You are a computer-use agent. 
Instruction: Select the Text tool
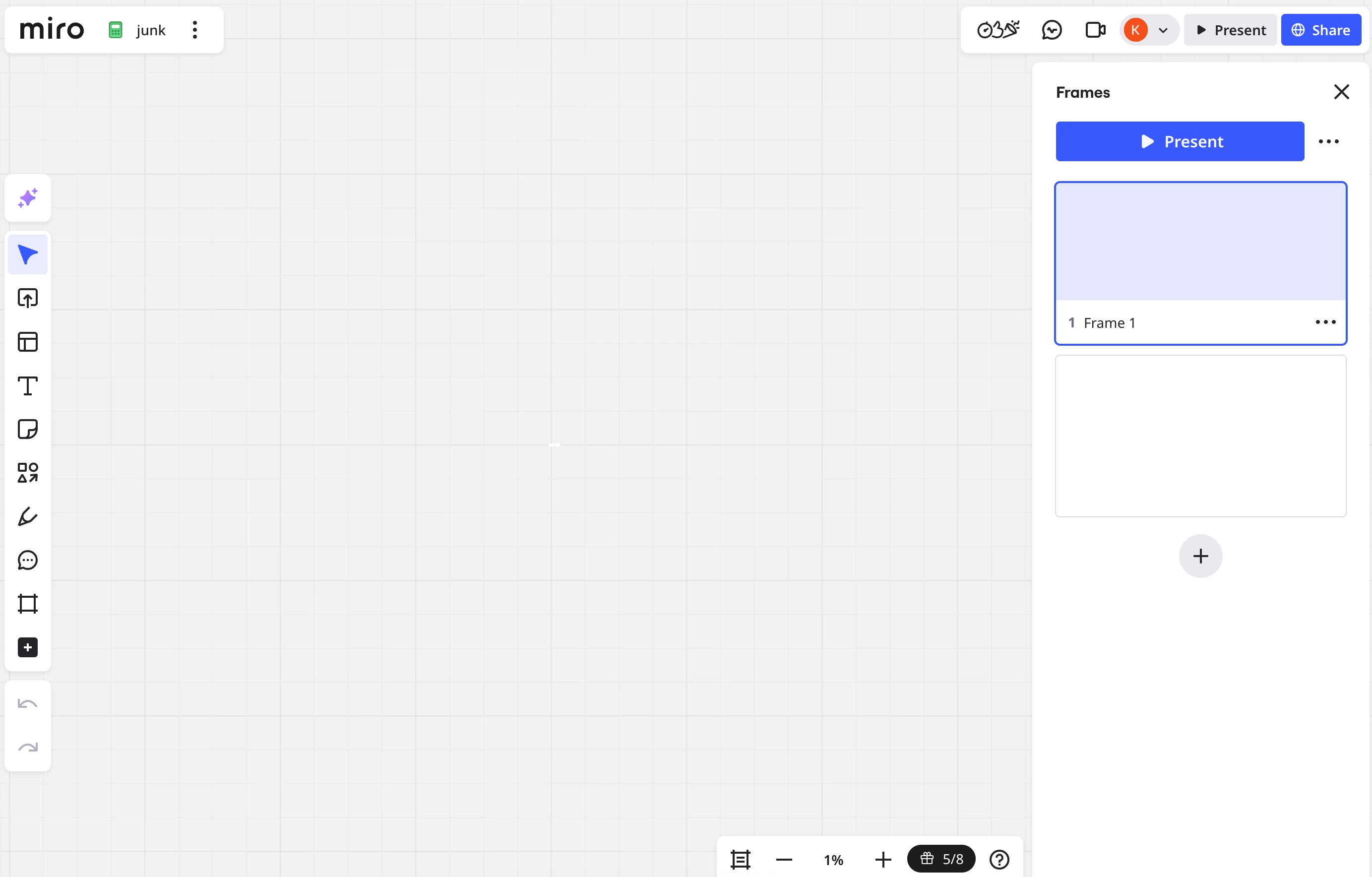point(27,386)
